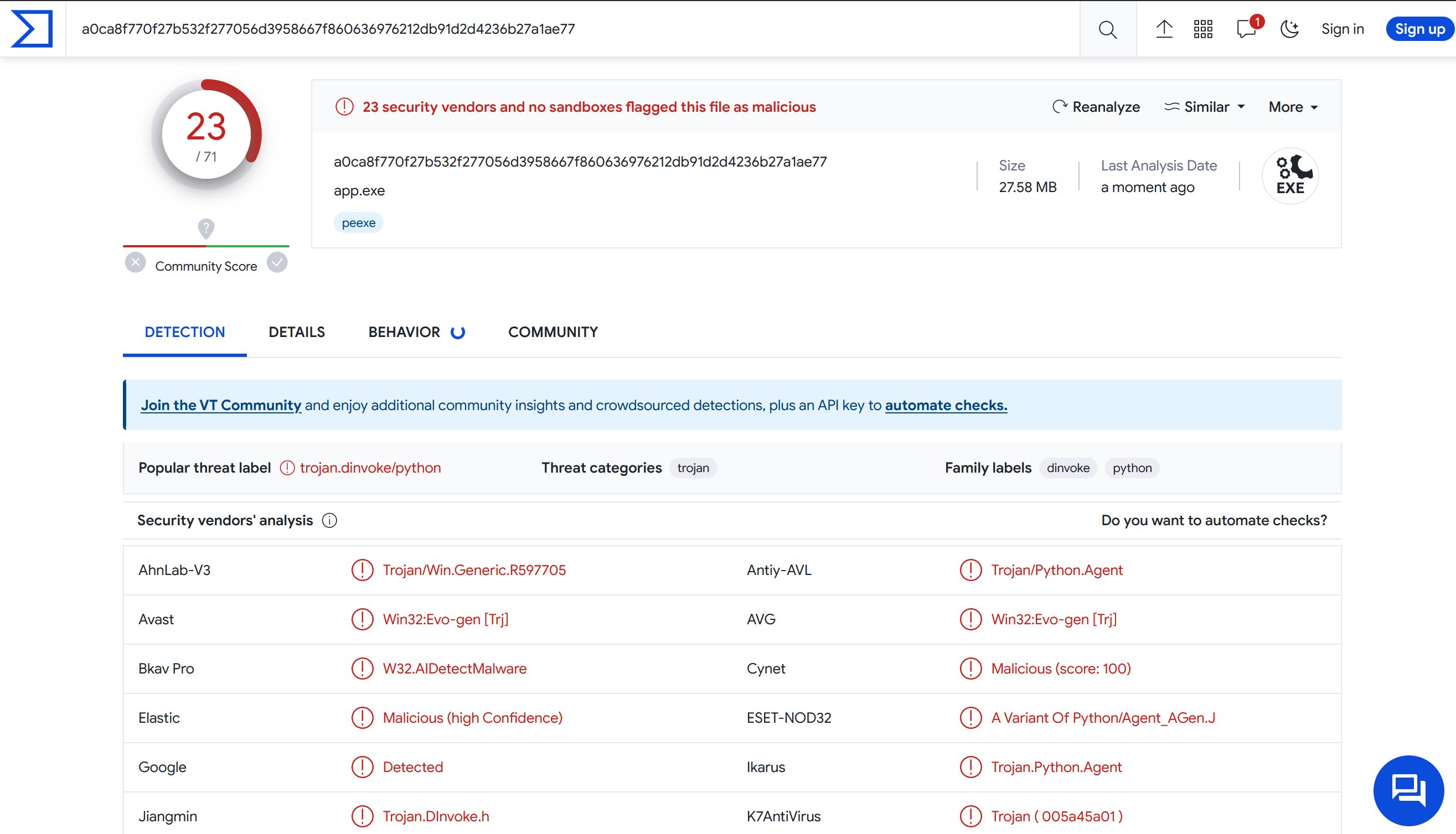1456x834 pixels.
Task: Click the 27.58 MB size value
Action: click(1028, 187)
